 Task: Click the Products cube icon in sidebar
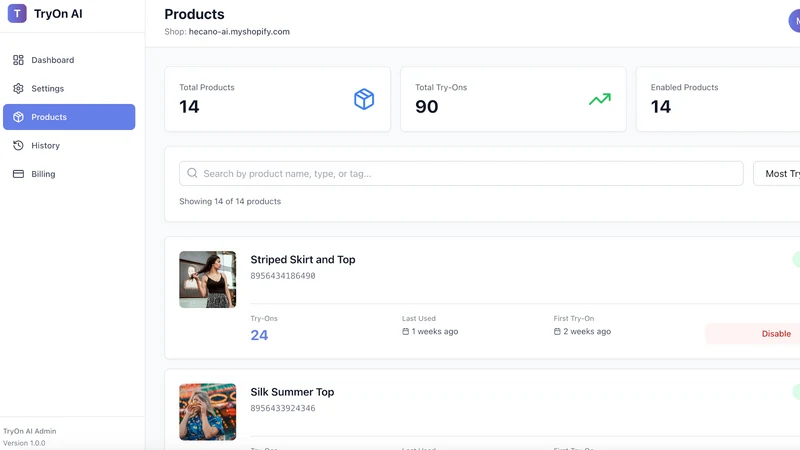pyautogui.click(x=18, y=117)
